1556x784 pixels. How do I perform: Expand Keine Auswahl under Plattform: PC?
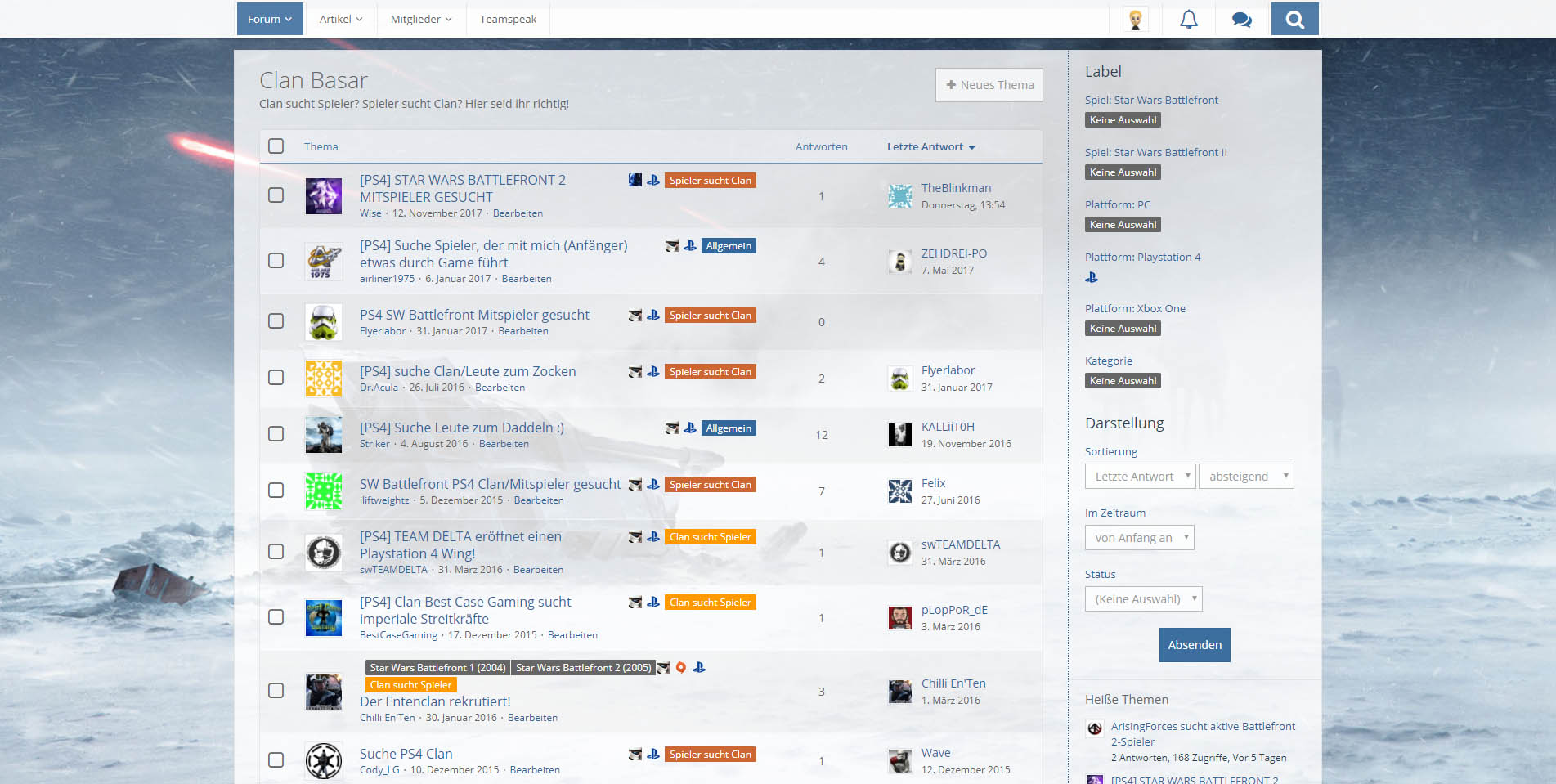(x=1123, y=225)
